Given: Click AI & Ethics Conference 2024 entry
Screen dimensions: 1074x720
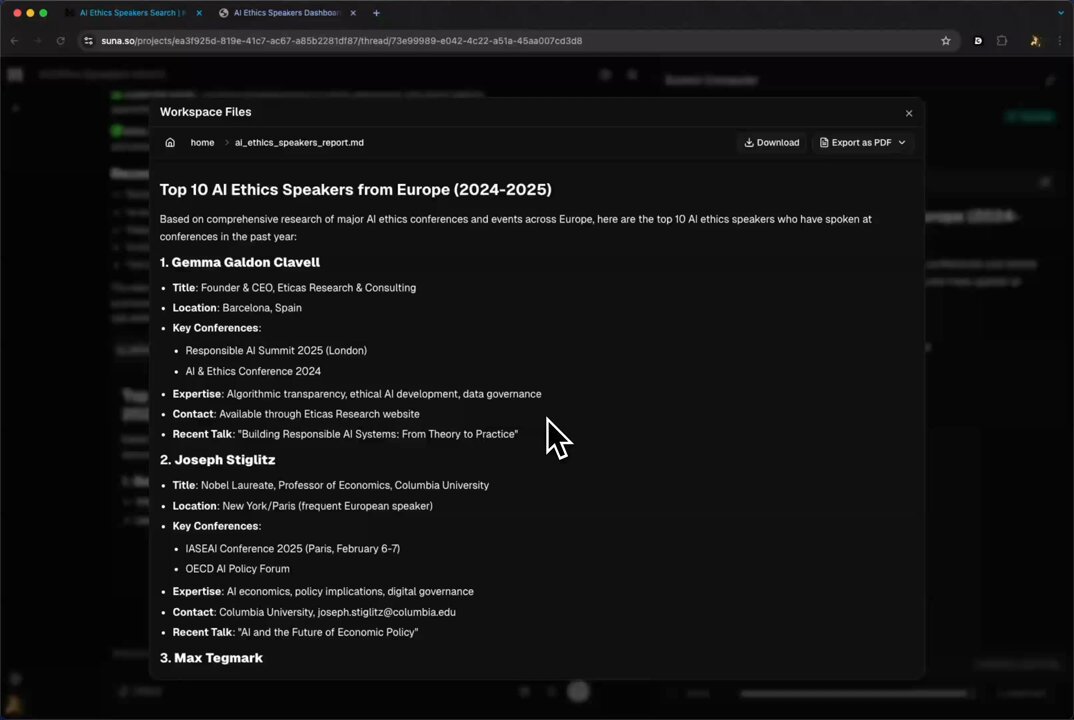Looking at the screenshot, I should [x=253, y=371].
